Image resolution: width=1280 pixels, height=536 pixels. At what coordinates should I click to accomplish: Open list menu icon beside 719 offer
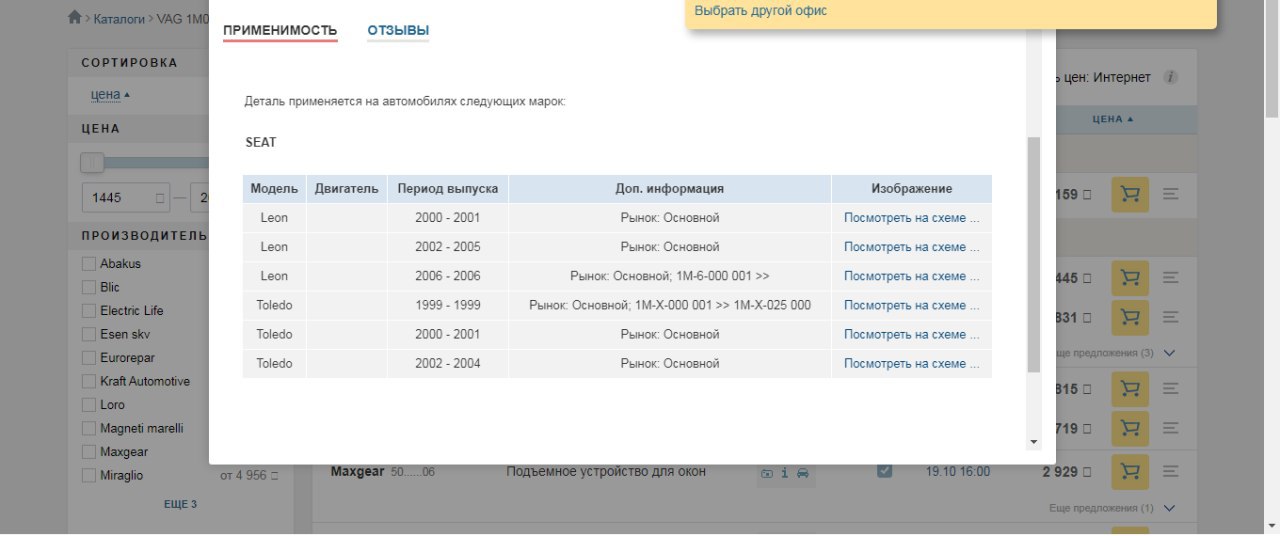1171,428
